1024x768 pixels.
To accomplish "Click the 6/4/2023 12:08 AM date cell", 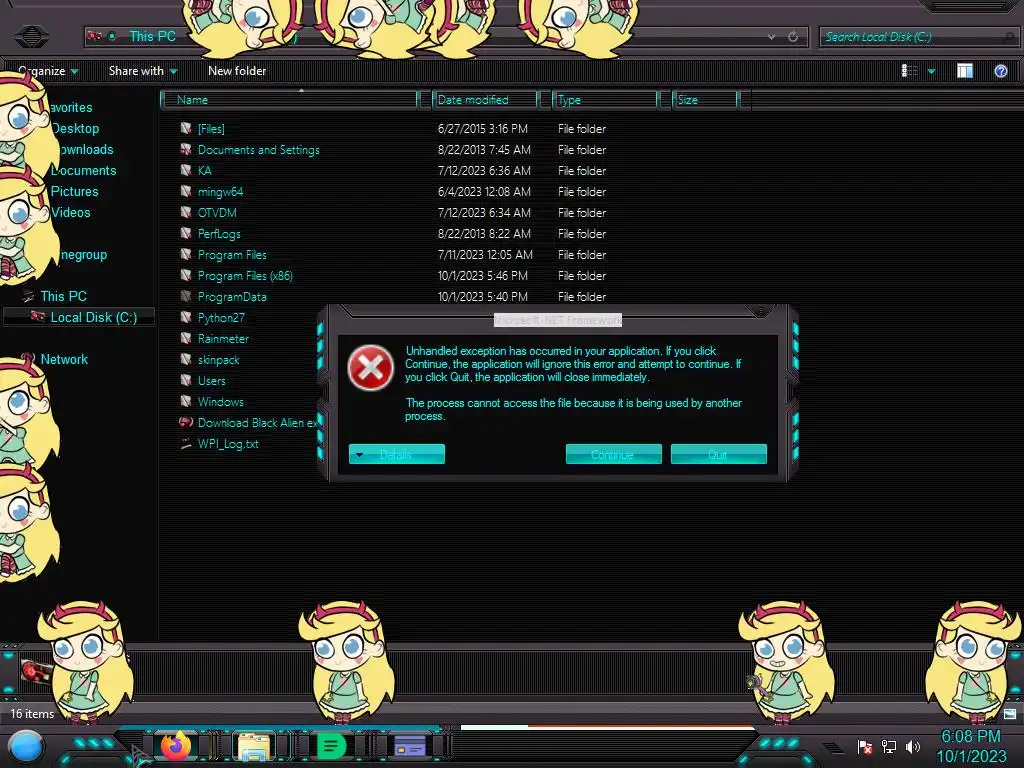I will 484,191.
